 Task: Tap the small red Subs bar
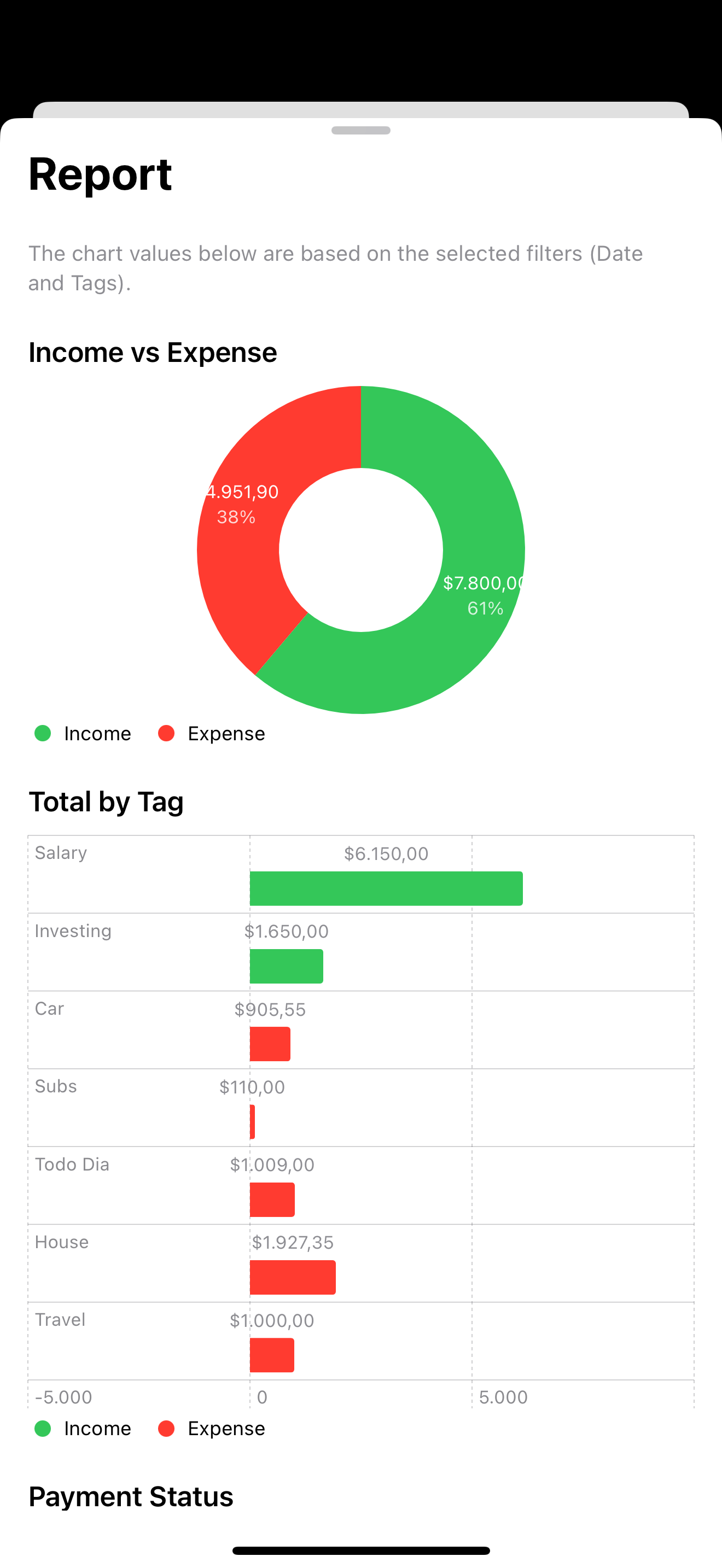click(x=252, y=1122)
